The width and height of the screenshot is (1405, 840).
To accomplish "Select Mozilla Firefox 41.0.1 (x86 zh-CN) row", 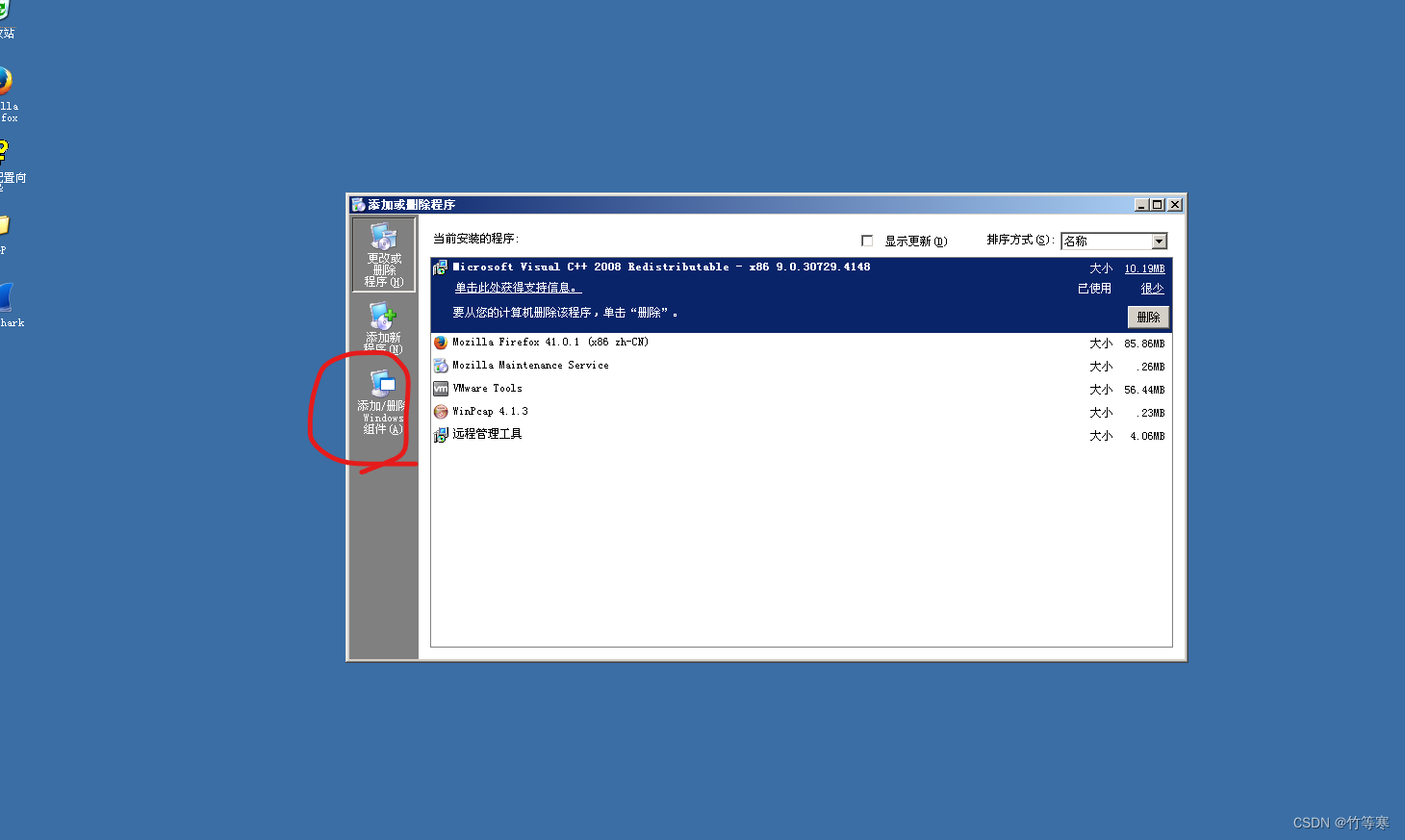I will click(801, 343).
